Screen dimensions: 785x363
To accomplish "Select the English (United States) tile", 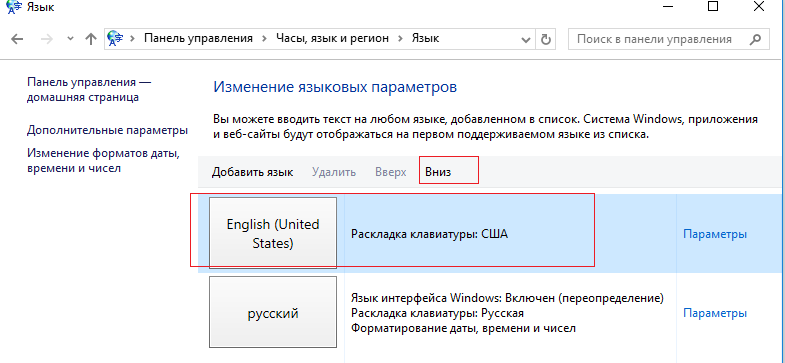I will [273, 233].
